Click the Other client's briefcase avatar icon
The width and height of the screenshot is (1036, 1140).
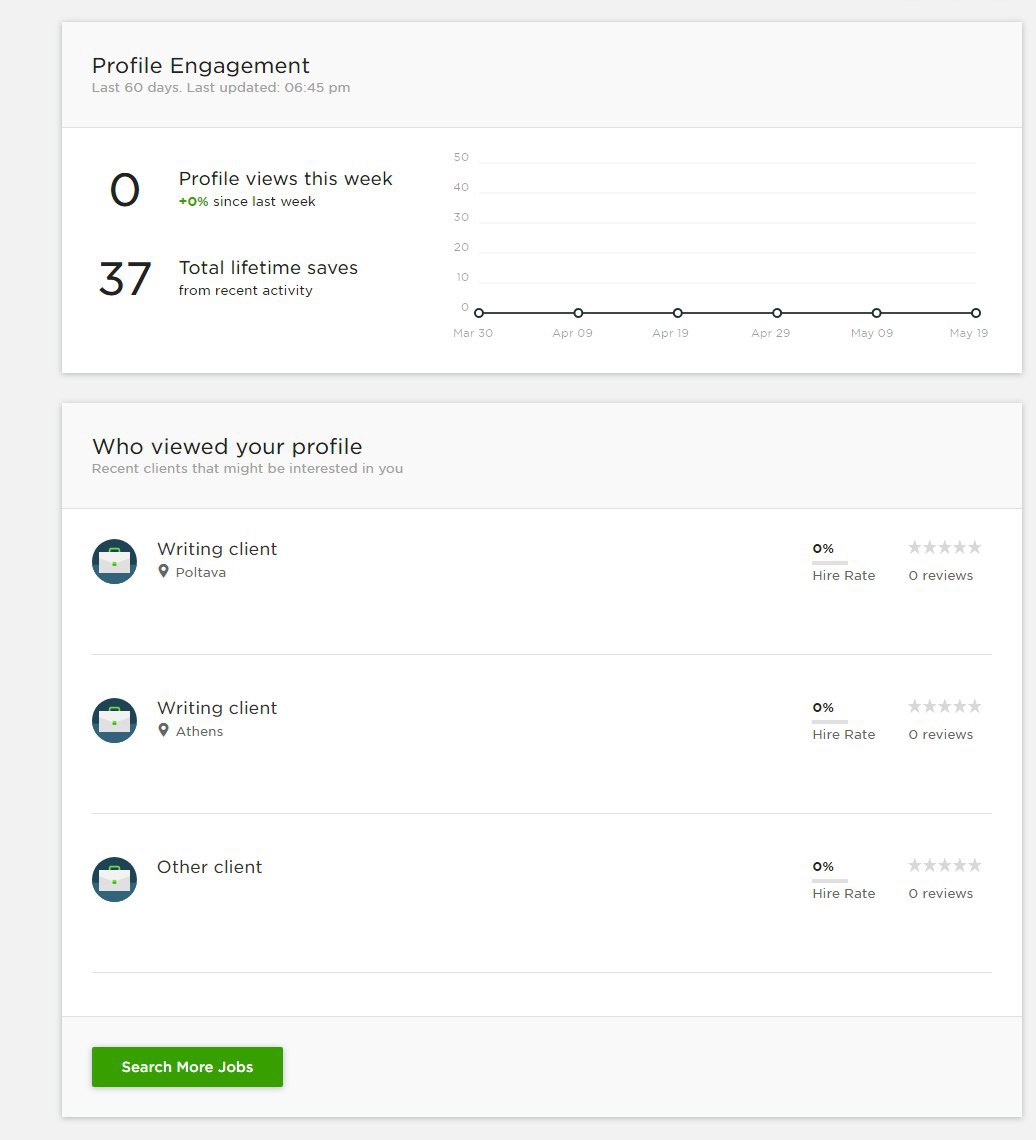click(114, 880)
